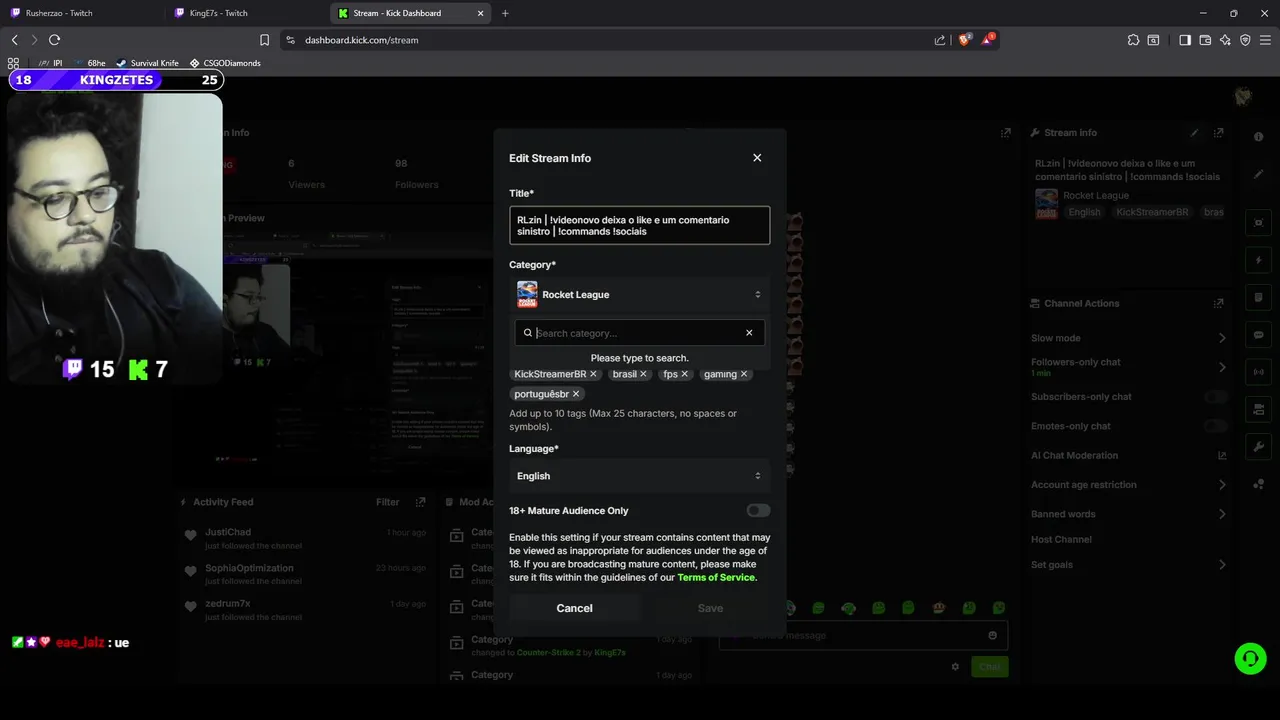Viewport: 1280px width, 720px height.
Task: Open a new browser tab
Action: (x=505, y=13)
